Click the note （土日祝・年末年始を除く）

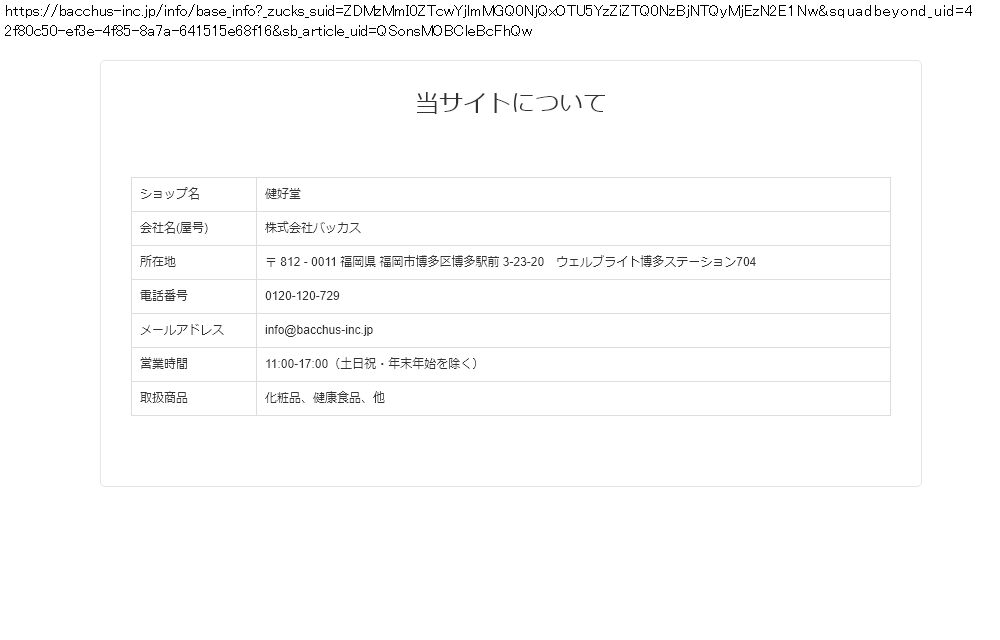(406, 364)
